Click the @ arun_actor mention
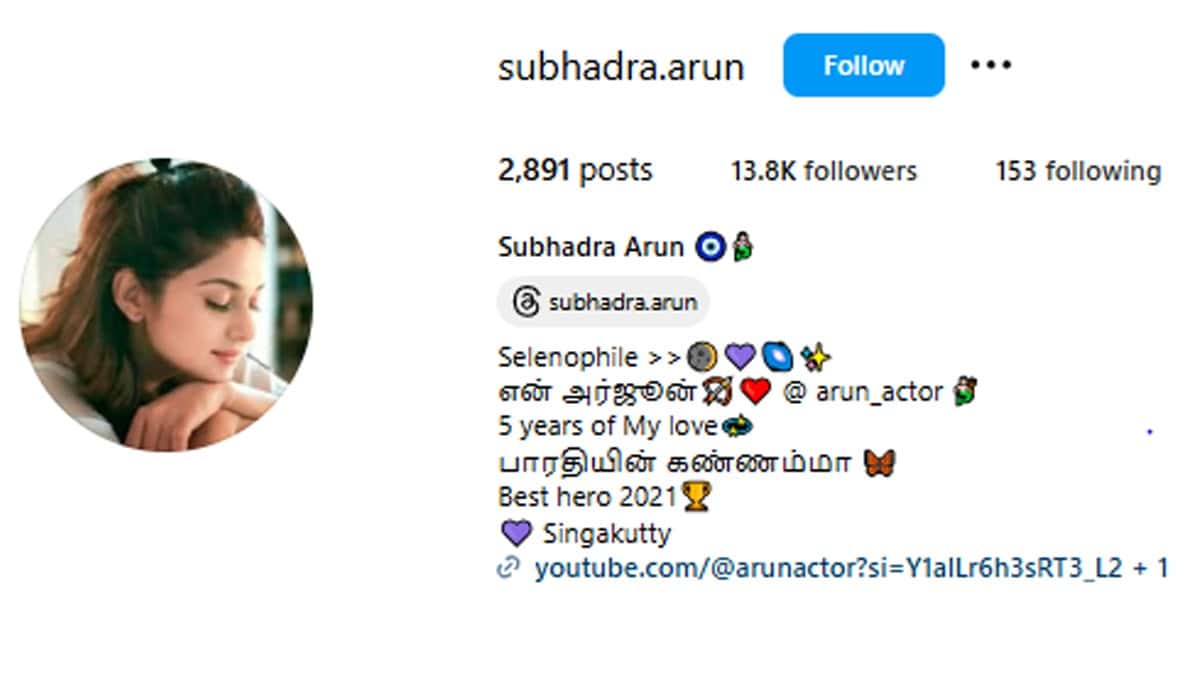 point(864,392)
